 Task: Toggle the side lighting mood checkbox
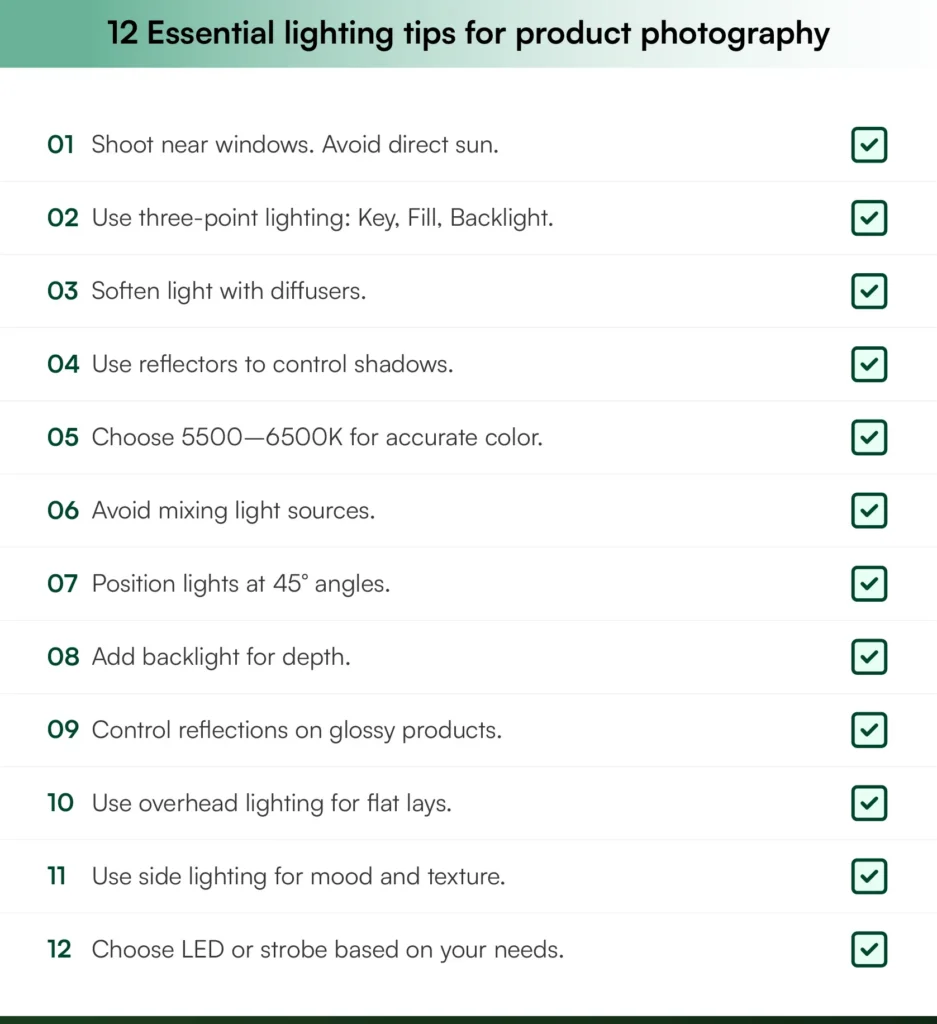[869, 876]
